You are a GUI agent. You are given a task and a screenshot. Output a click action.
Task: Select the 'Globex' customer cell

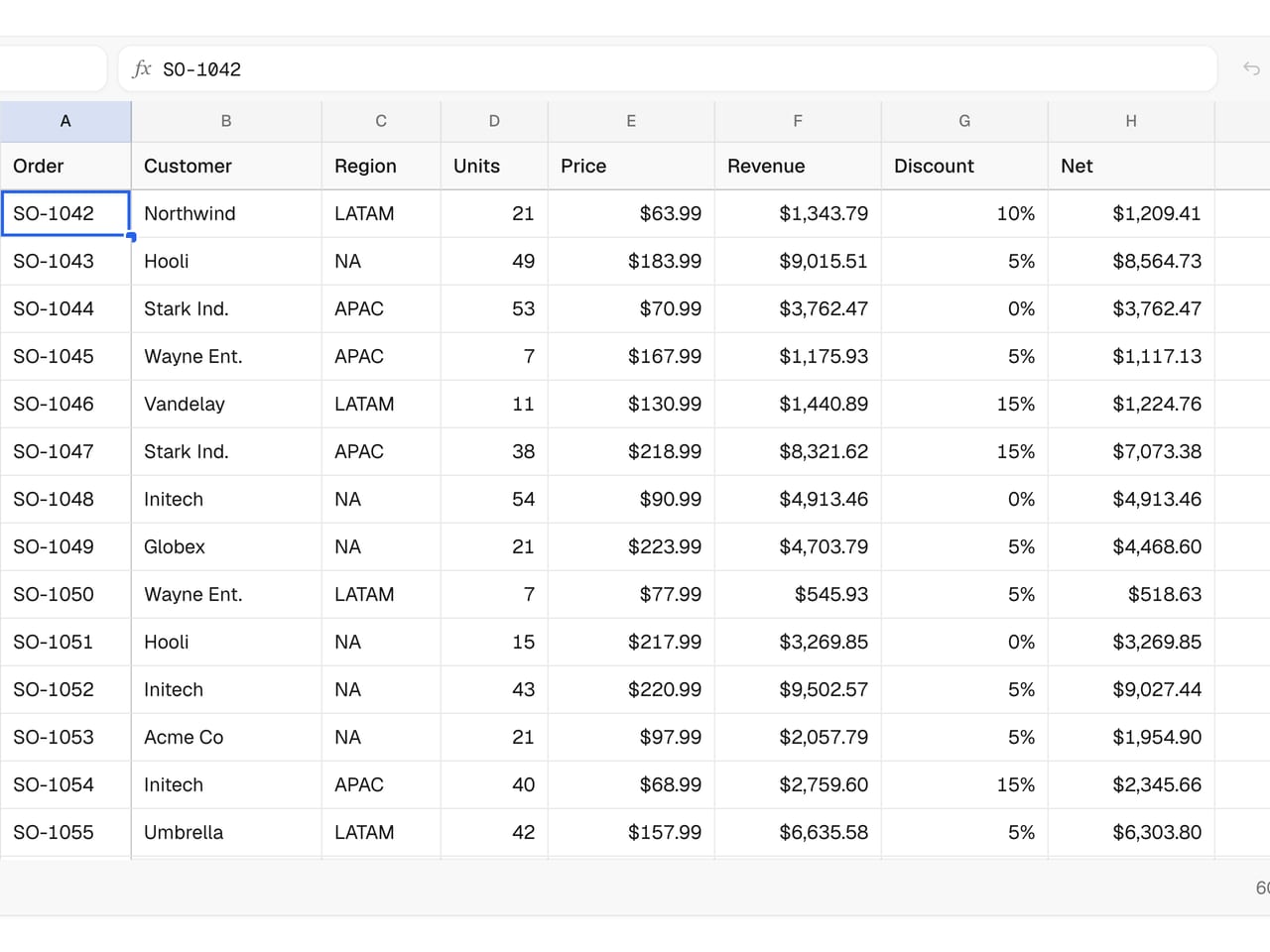pyautogui.click(x=226, y=546)
